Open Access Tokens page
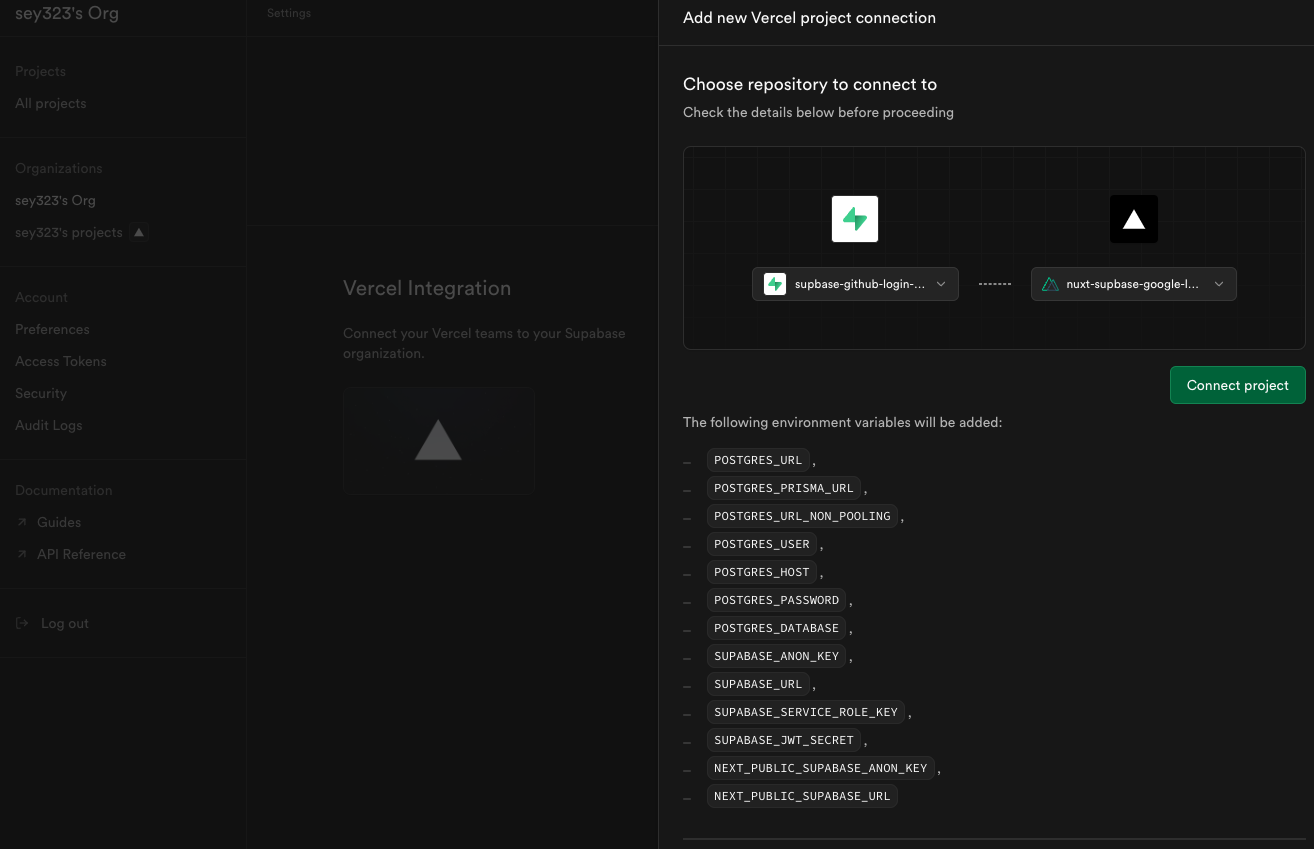The width and height of the screenshot is (1314, 849). point(61,361)
